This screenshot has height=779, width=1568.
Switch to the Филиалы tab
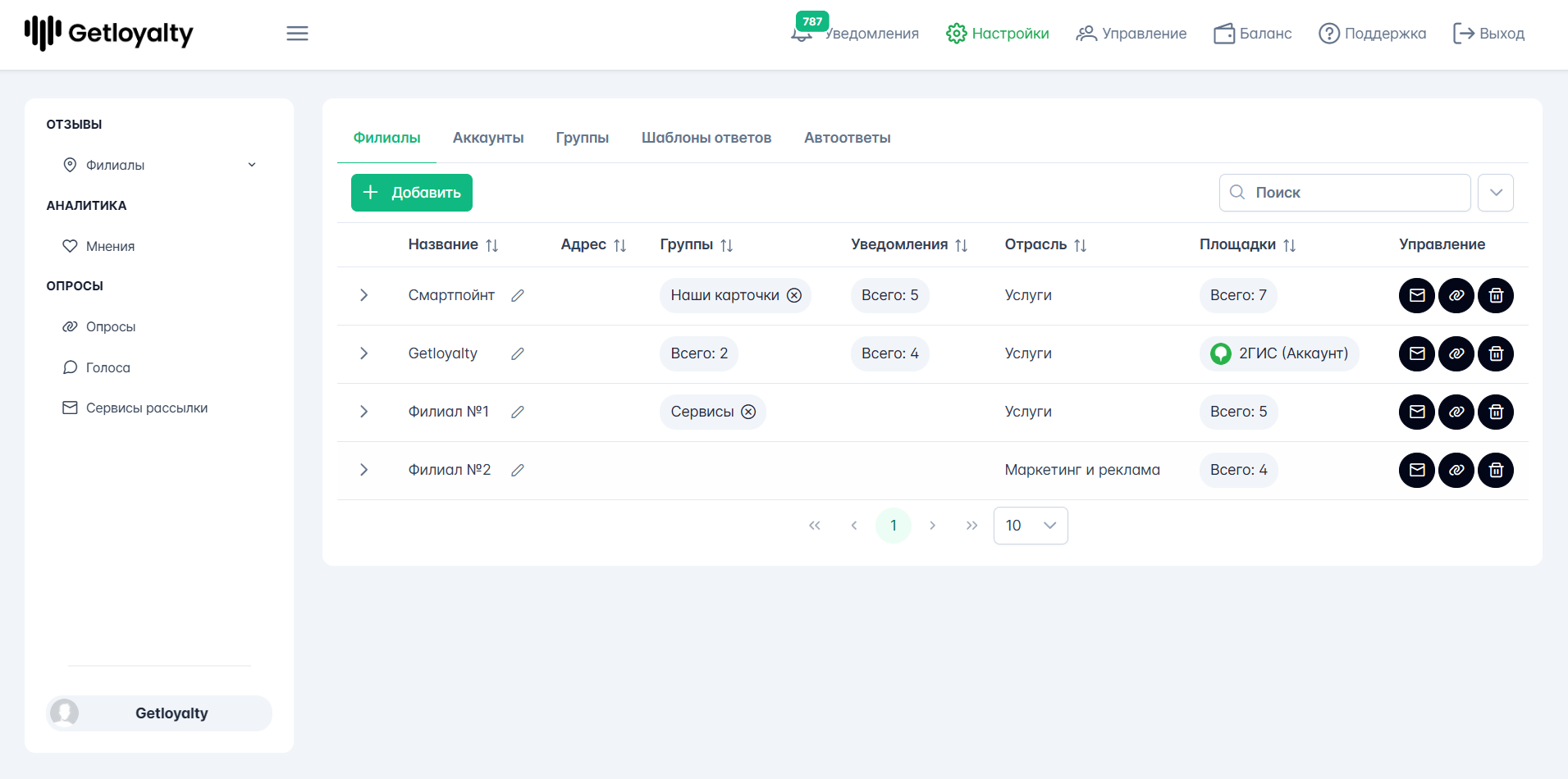tap(387, 138)
